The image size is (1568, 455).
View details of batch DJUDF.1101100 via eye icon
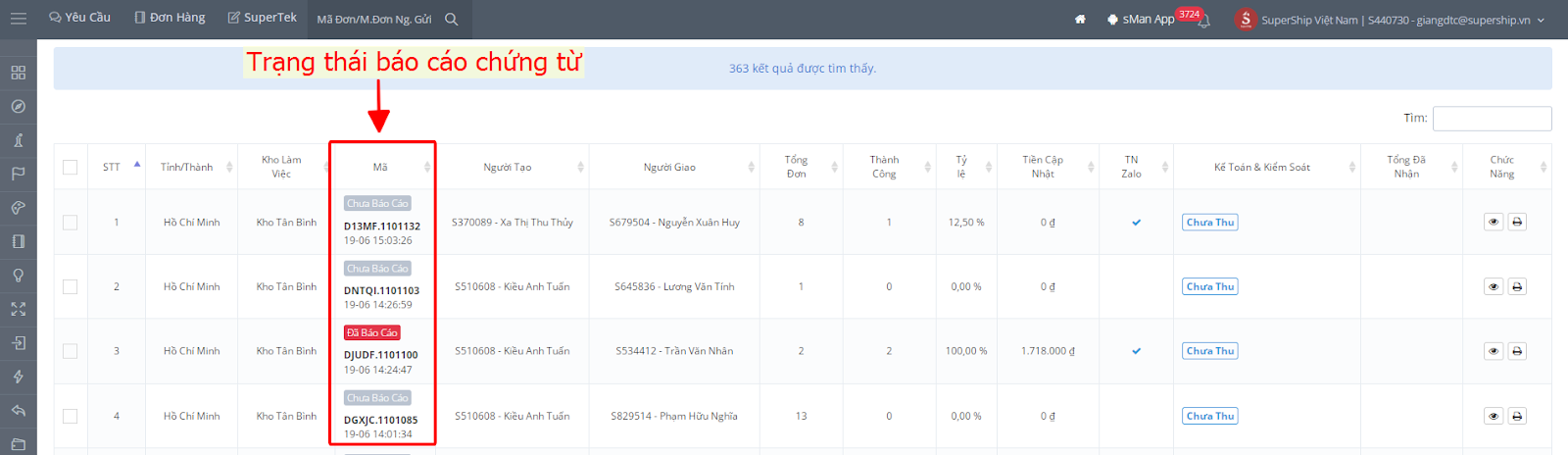coord(1494,351)
